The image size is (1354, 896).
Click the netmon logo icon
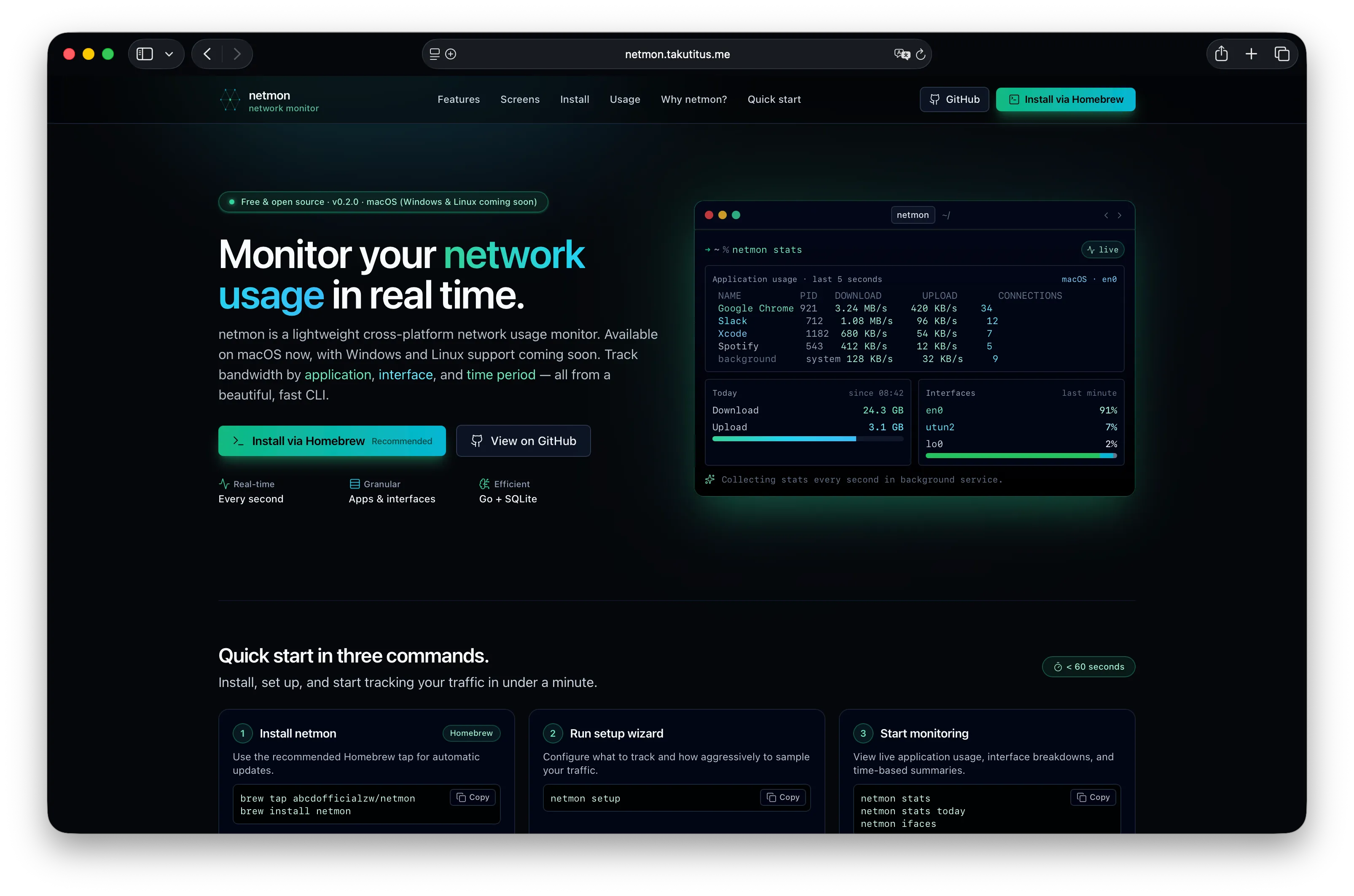tap(230, 100)
